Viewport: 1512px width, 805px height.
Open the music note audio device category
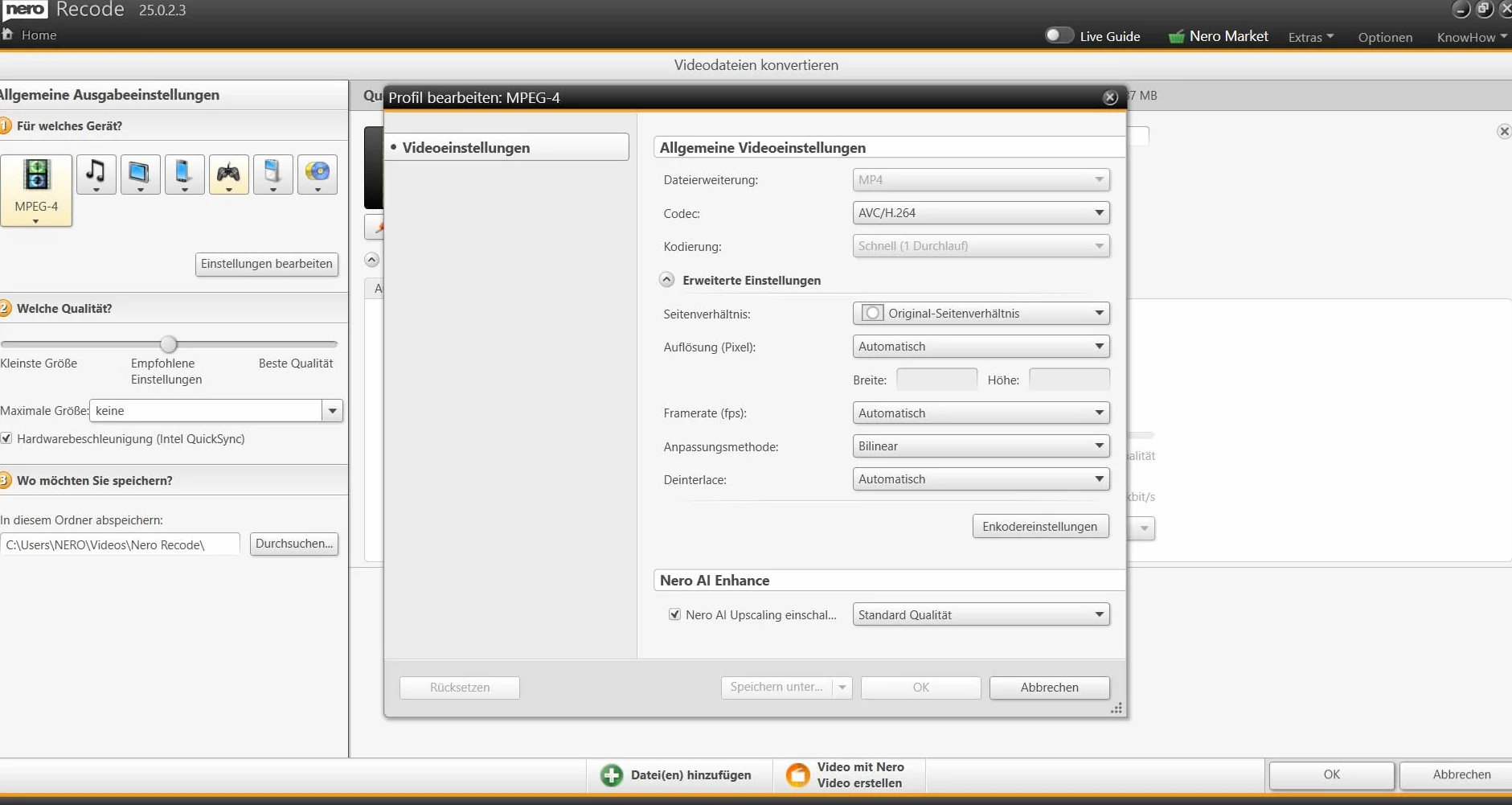[96, 175]
